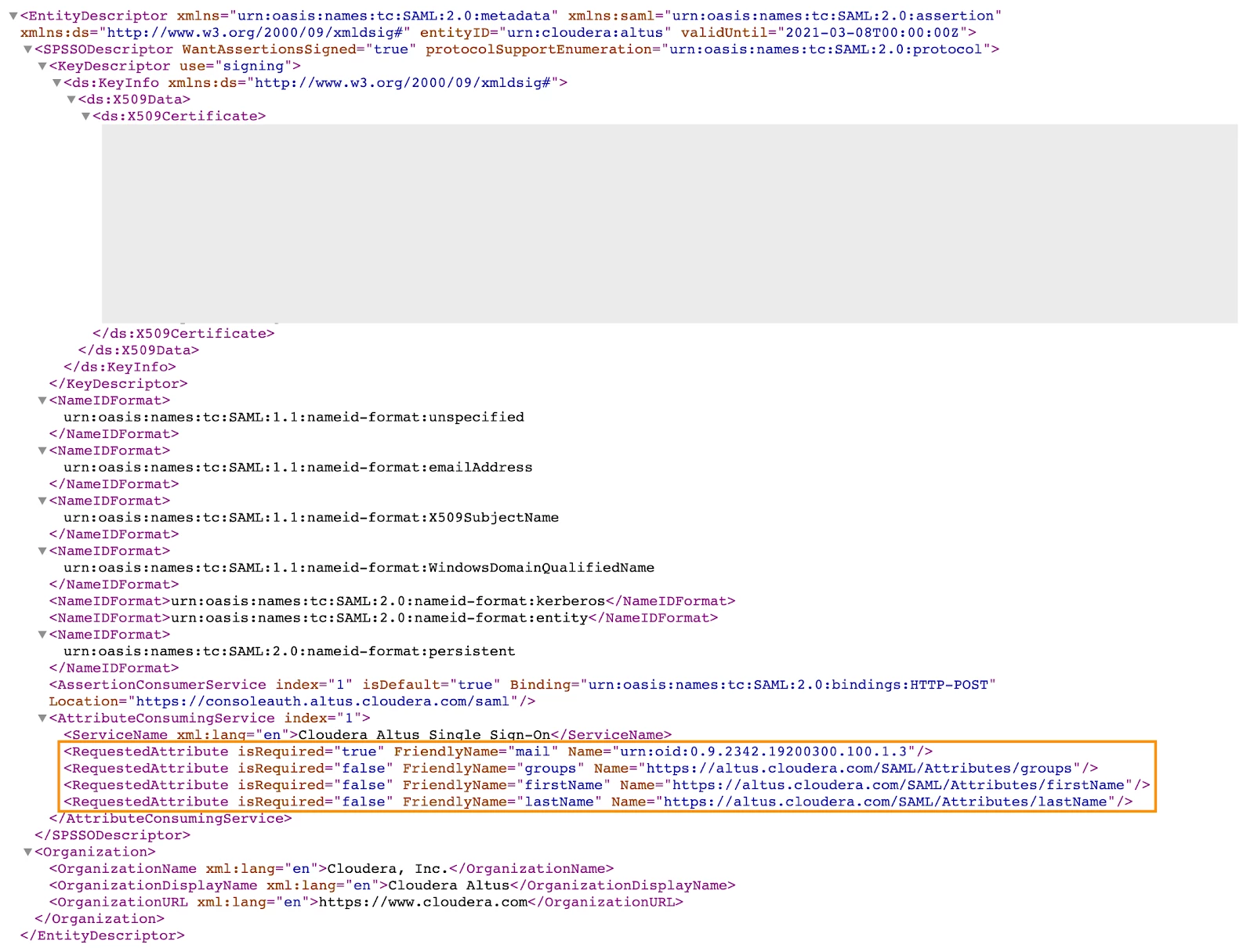Collapse the NameIDFormat node containing X509SubjectName
Screen dimensions: 1254x952
coord(42,501)
